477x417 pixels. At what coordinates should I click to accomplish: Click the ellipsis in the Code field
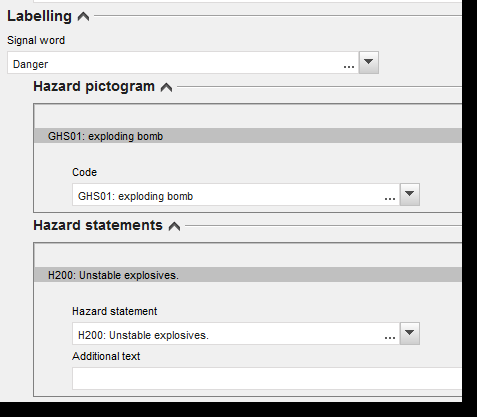click(x=390, y=199)
